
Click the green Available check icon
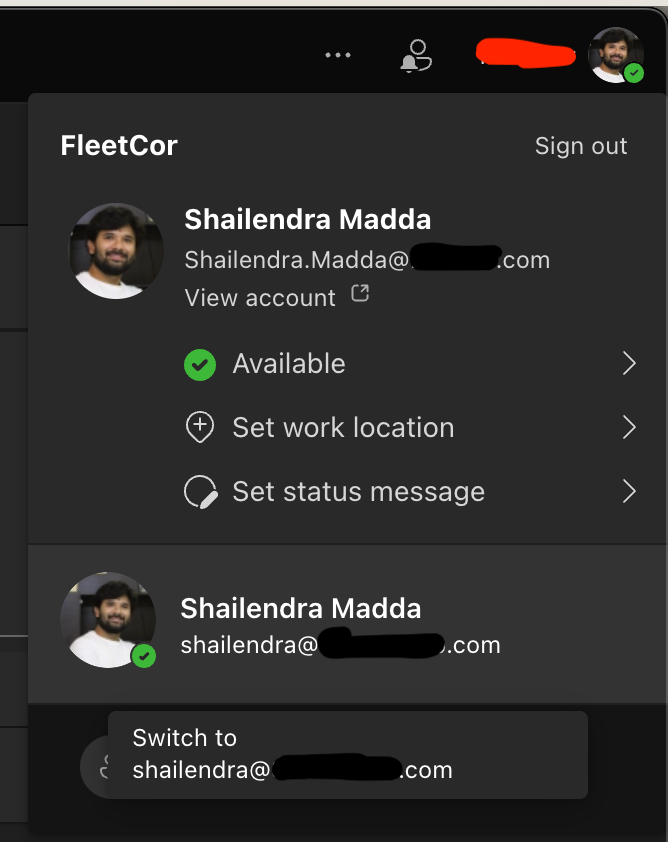[200, 364]
